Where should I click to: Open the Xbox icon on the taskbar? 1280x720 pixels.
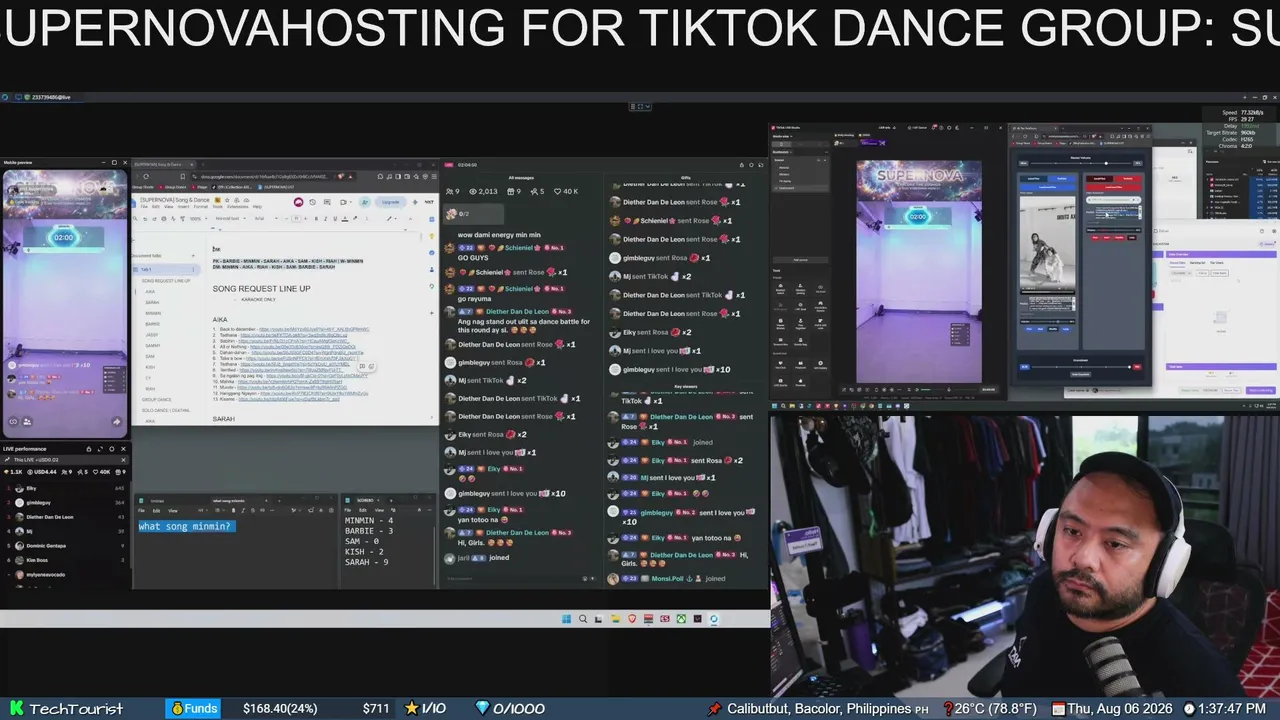click(681, 619)
